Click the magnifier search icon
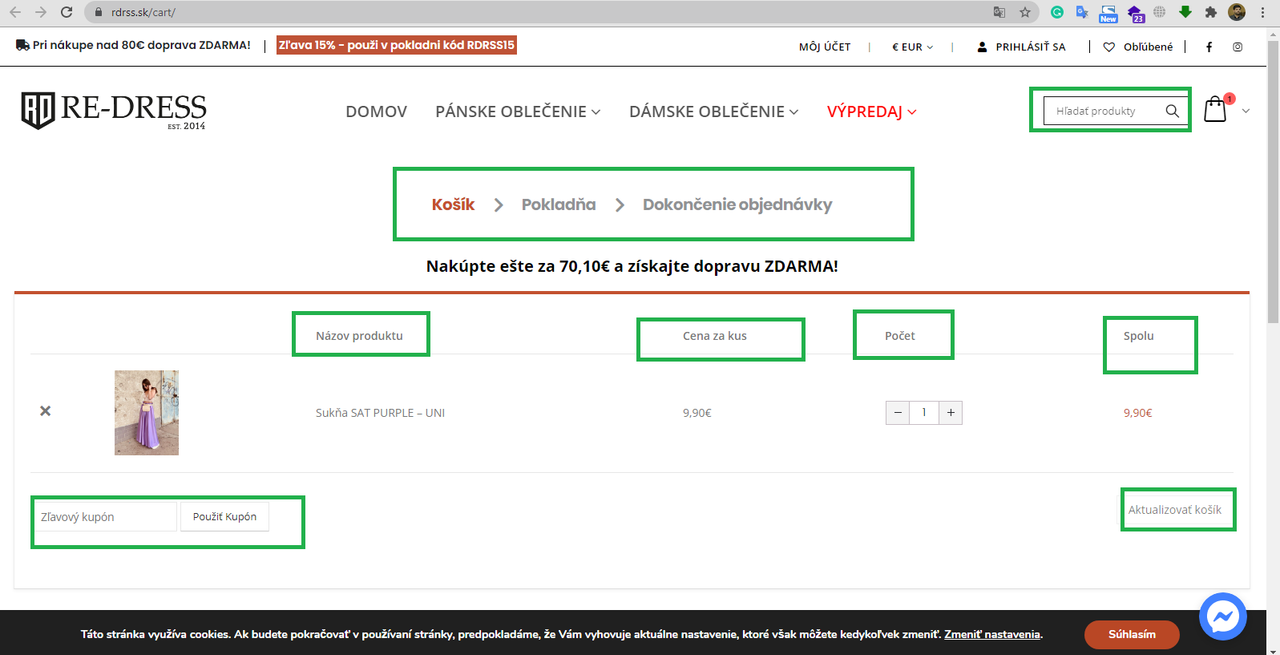1280x655 pixels. point(1172,111)
